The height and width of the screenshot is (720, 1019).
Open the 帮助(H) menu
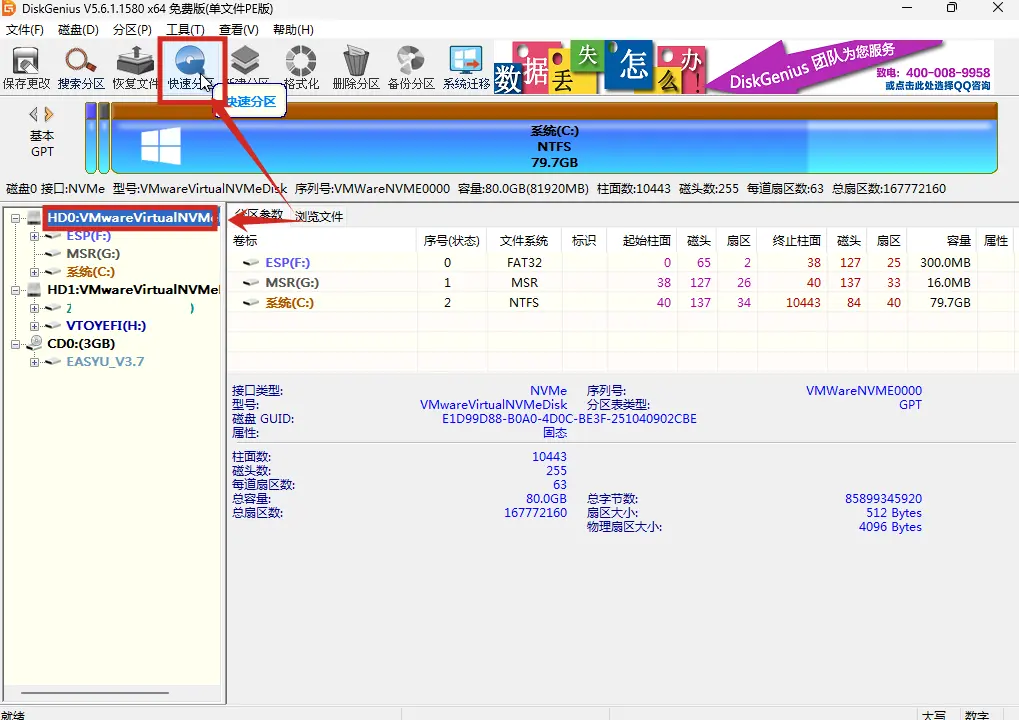pyautogui.click(x=293, y=30)
